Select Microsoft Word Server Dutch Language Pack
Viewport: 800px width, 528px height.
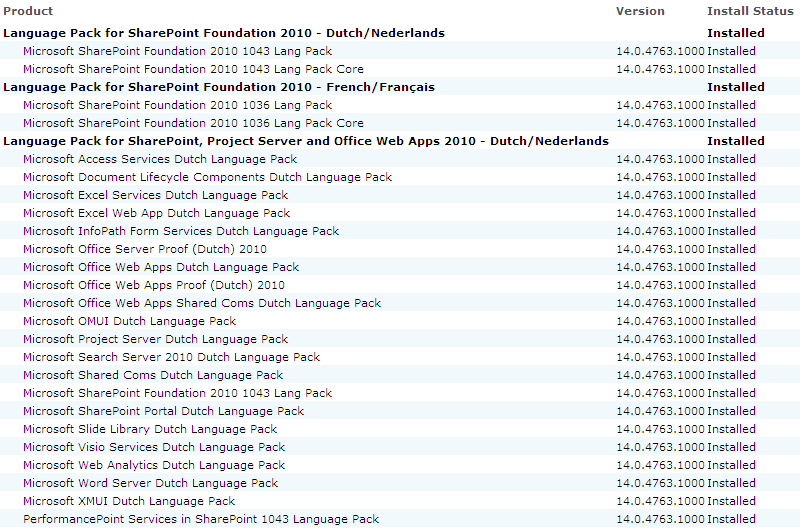point(151,483)
